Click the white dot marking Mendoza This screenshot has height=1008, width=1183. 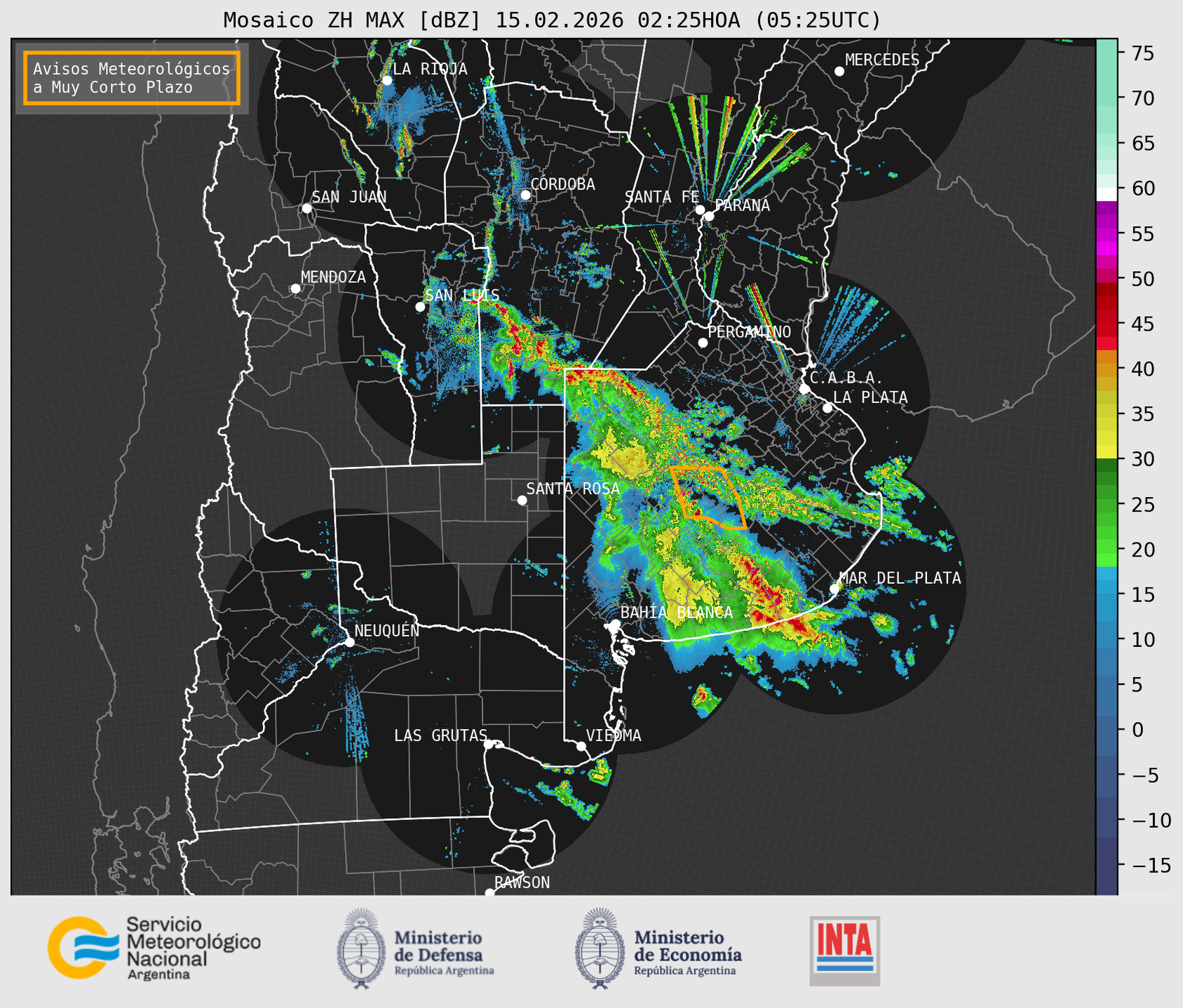click(x=295, y=288)
